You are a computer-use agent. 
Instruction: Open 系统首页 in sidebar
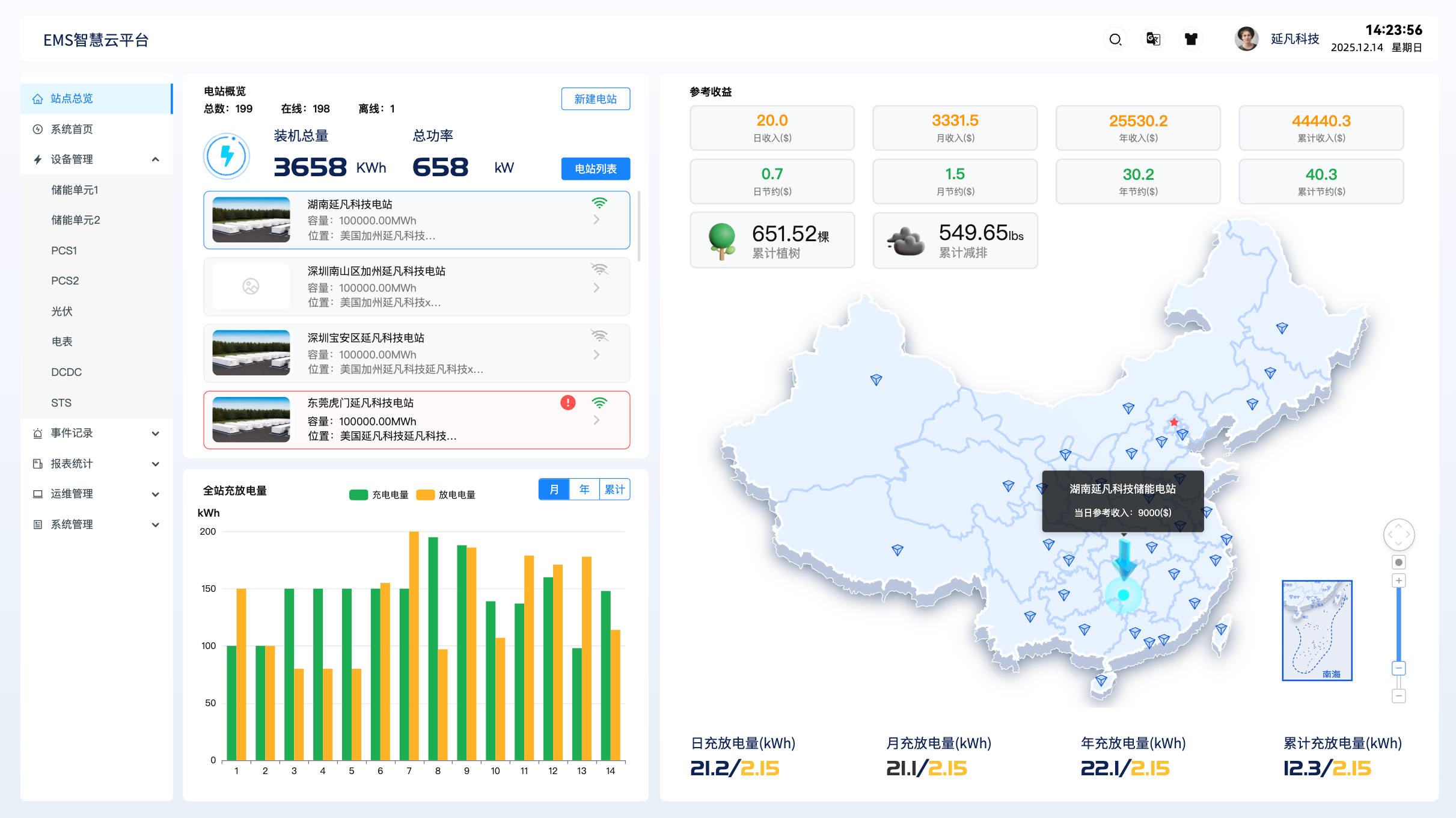click(72, 129)
